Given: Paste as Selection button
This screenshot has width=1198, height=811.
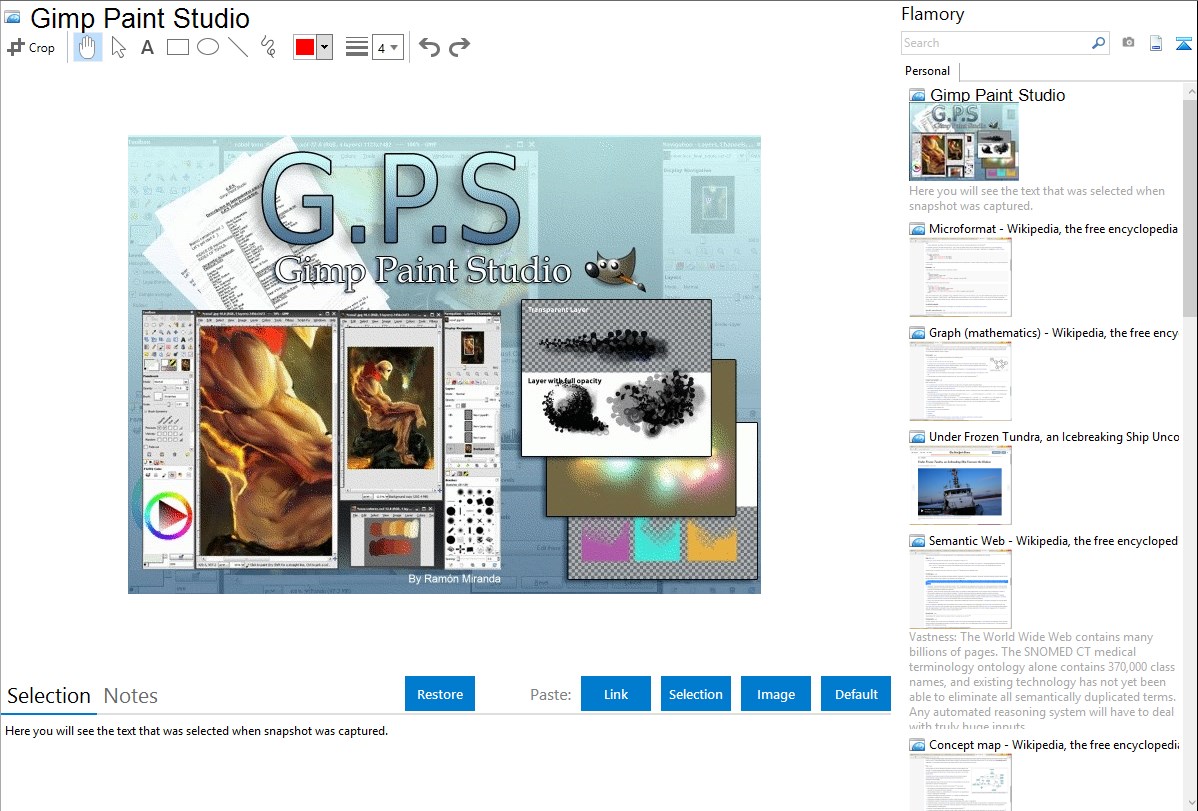Looking at the screenshot, I should pyautogui.click(x=696, y=694).
